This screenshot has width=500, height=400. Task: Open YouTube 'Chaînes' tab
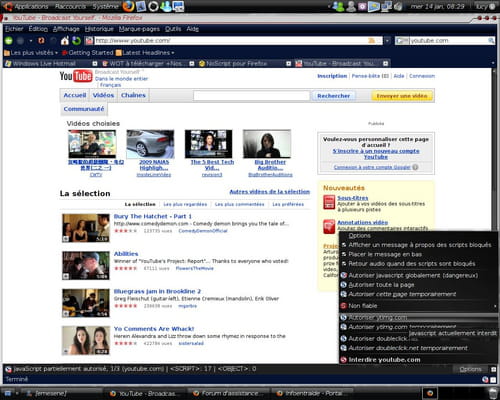point(133,95)
